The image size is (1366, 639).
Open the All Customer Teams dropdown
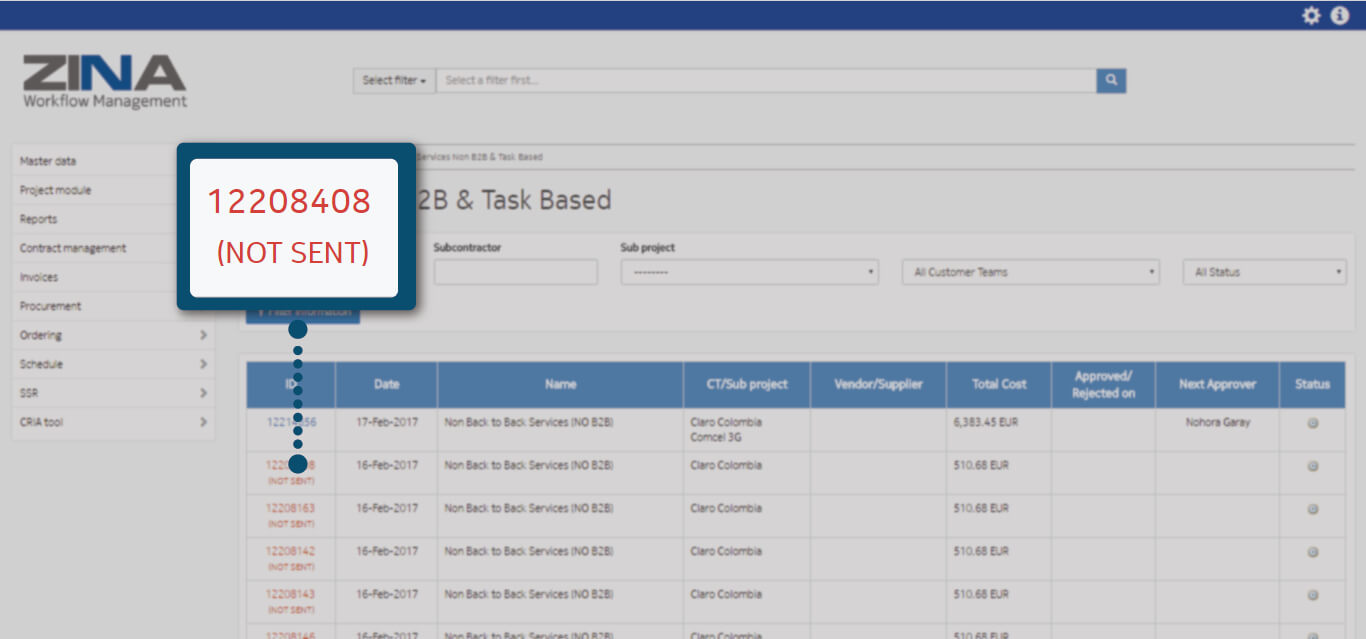click(1030, 272)
